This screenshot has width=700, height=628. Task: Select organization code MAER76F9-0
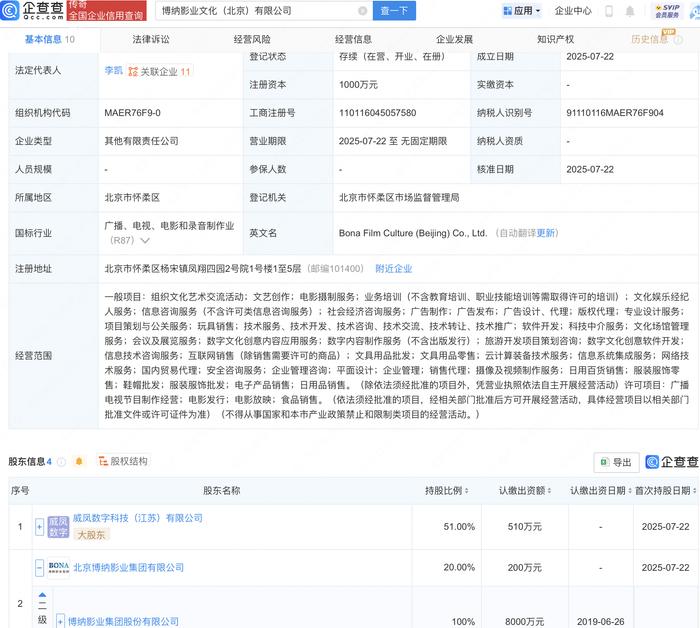pyautogui.click(x=132, y=113)
